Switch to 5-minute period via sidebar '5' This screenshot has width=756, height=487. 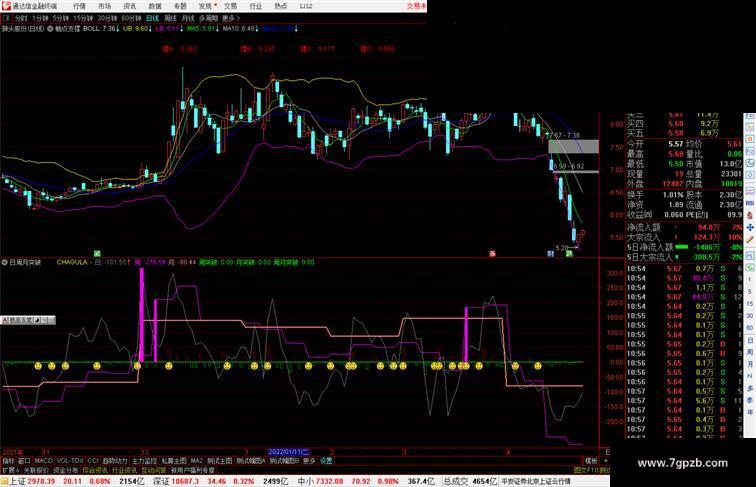point(750,292)
